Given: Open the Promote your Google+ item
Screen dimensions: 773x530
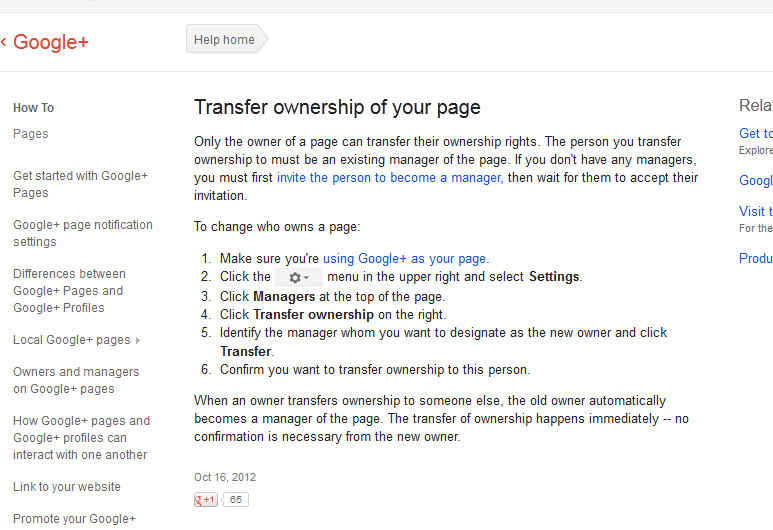Looking at the screenshot, I should pyautogui.click(x=74, y=519).
